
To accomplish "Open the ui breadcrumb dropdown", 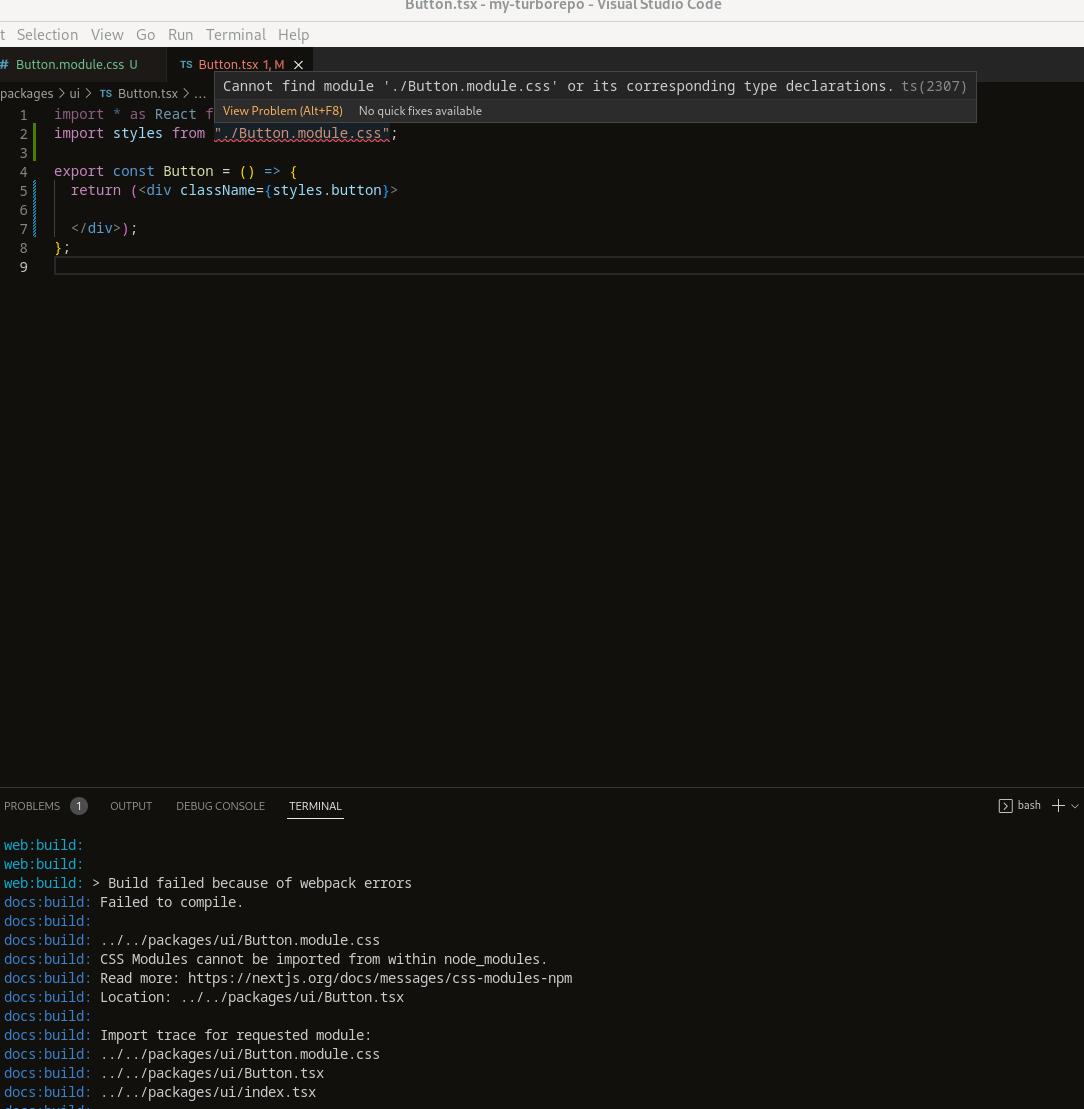I will pos(74,93).
